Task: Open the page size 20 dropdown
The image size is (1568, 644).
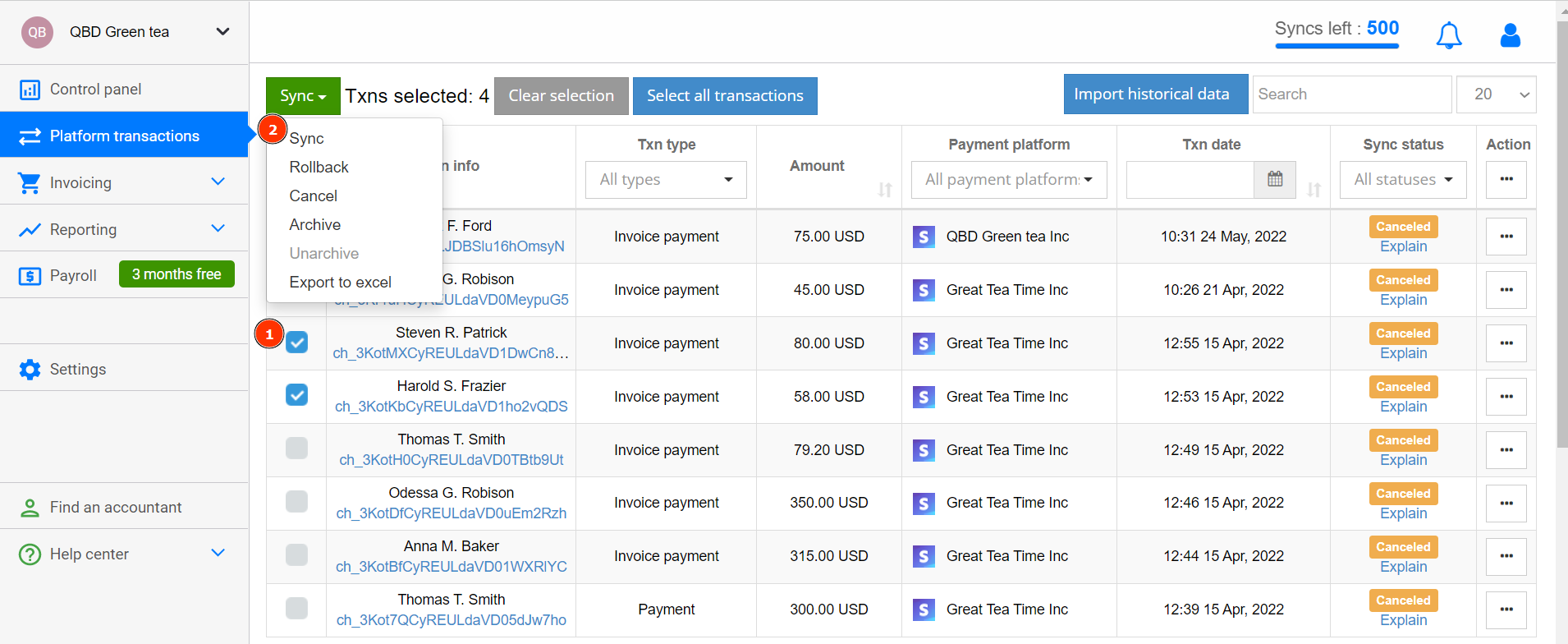Action: click(x=1497, y=94)
